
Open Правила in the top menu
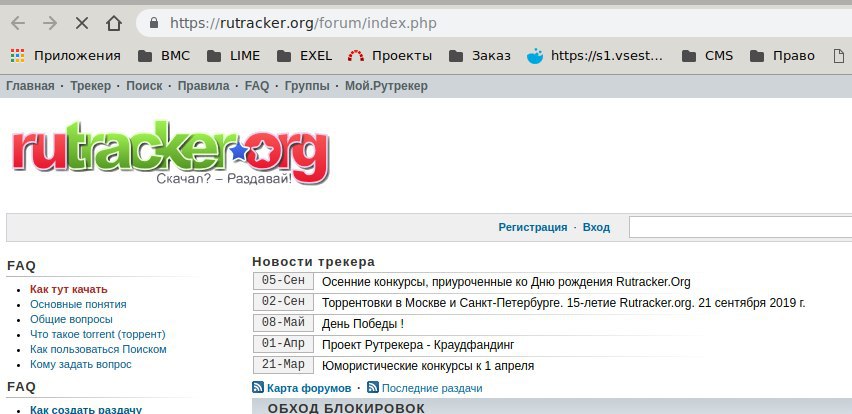(x=203, y=86)
